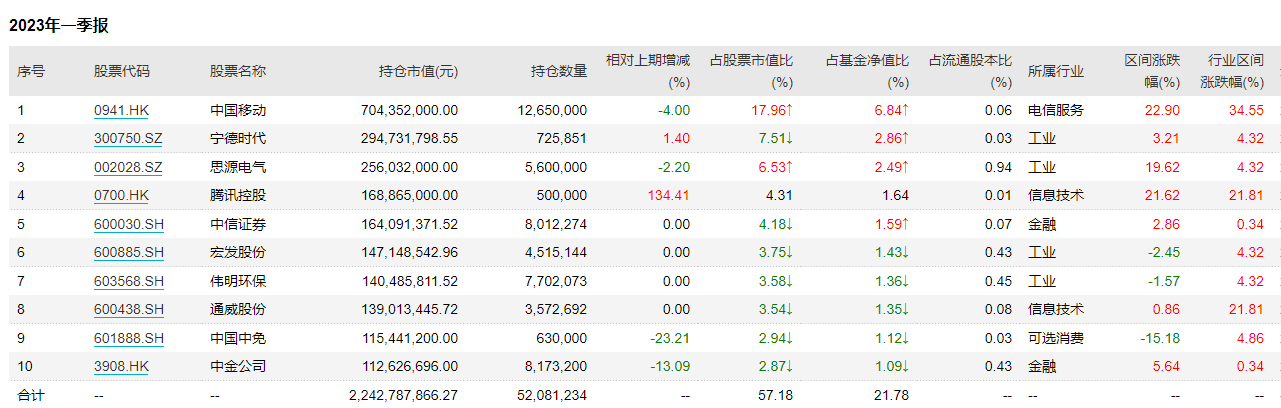Screen dimensions: 1281x408
Task: Click total quantity 52,081,234
Action: point(553,396)
